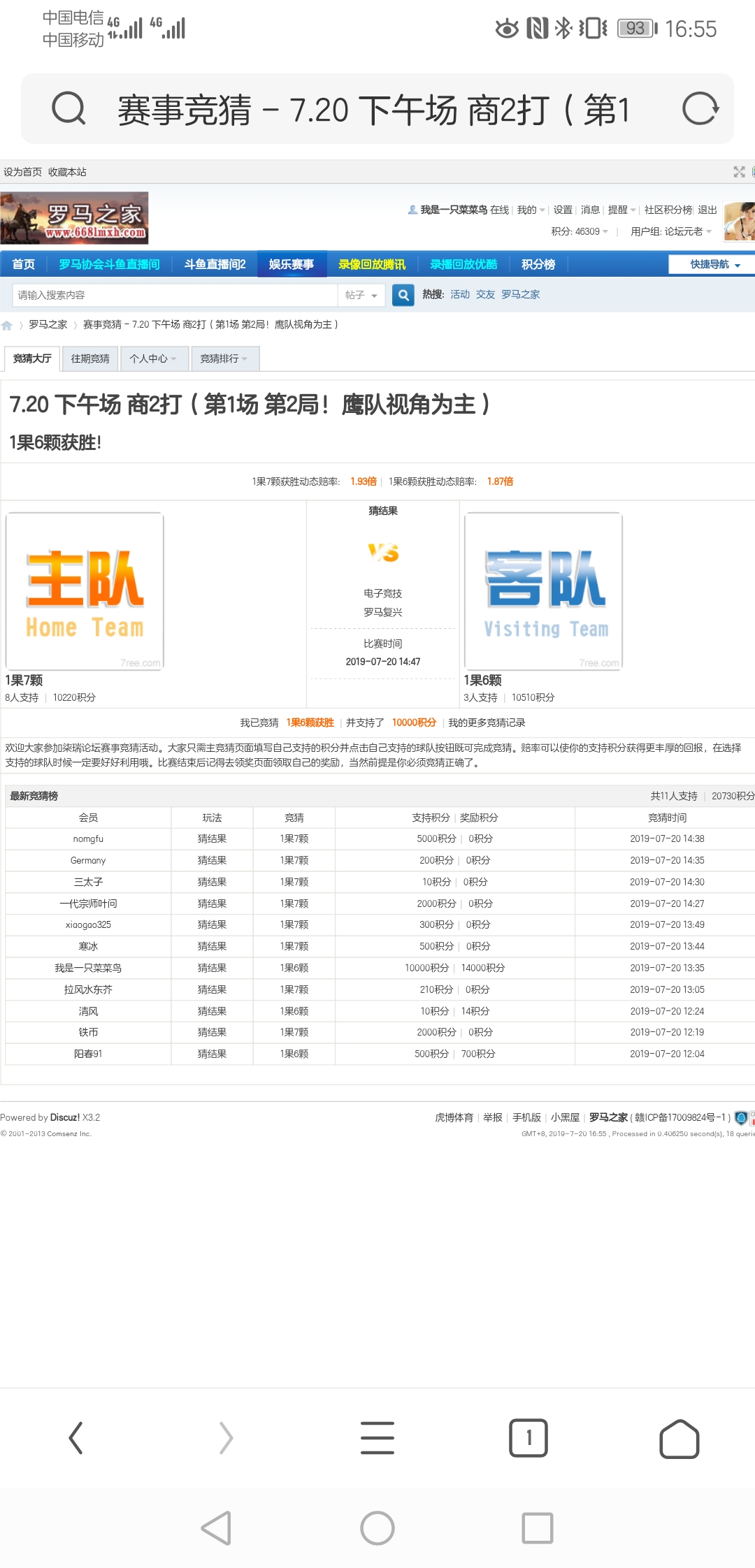
Task: Click the hot search 活动 link
Action: point(460,295)
